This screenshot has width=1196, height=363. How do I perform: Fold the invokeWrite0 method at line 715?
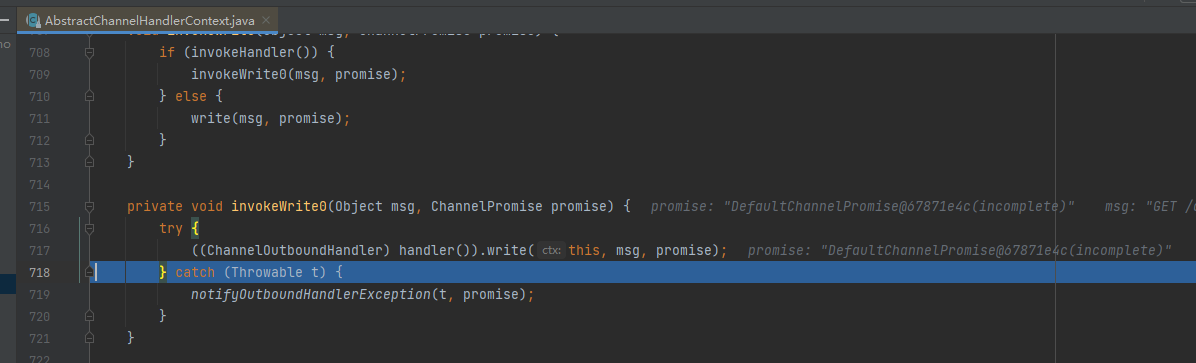click(x=89, y=207)
